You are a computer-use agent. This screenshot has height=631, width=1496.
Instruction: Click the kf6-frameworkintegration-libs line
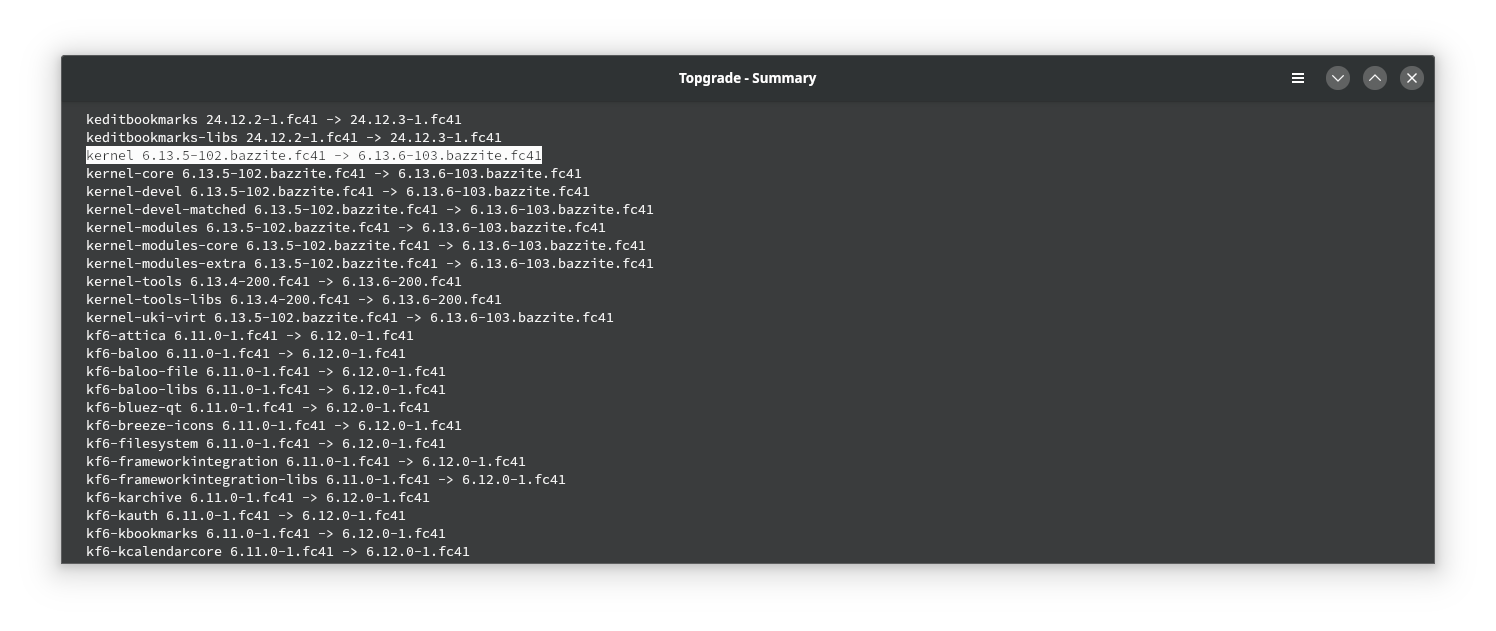point(325,480)
